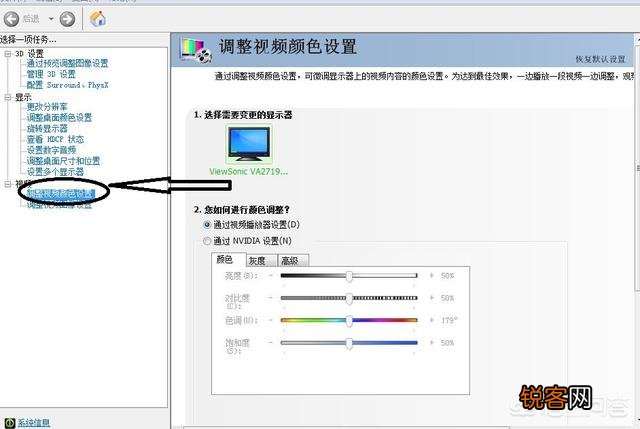Open 设置多个显示器

click(55, 172)
